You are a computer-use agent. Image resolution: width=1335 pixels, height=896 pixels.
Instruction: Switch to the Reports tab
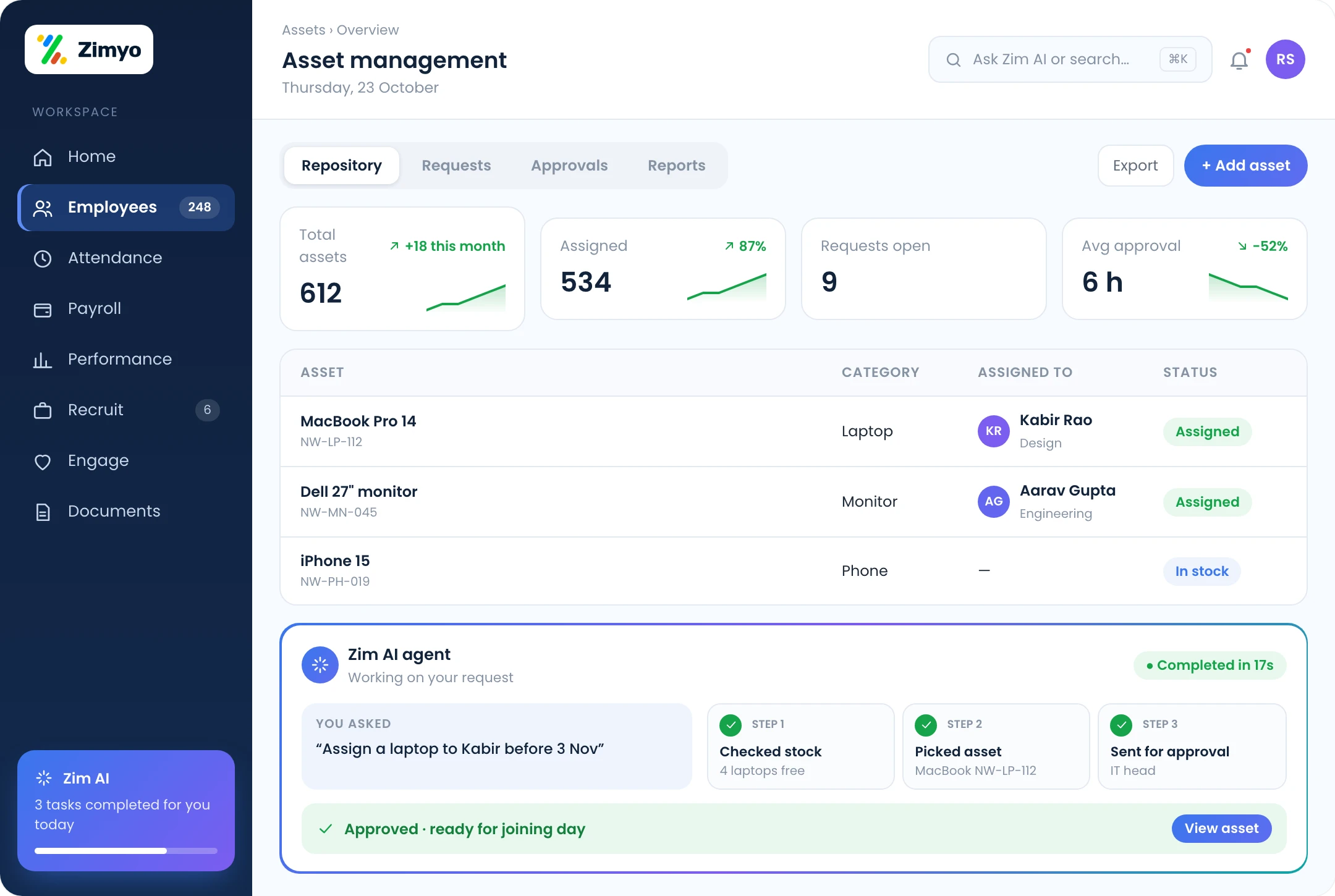coord(676,166)
